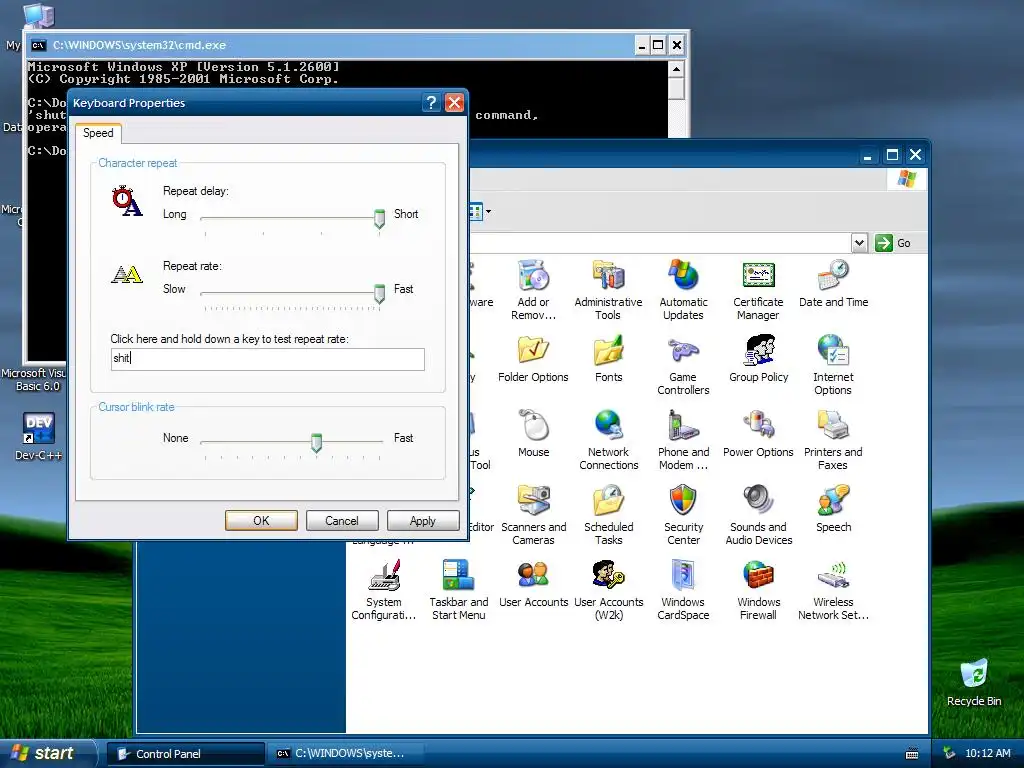Open Scheduled Tasks icon
Screen dimensions: 1024x768
coord(609,515)
